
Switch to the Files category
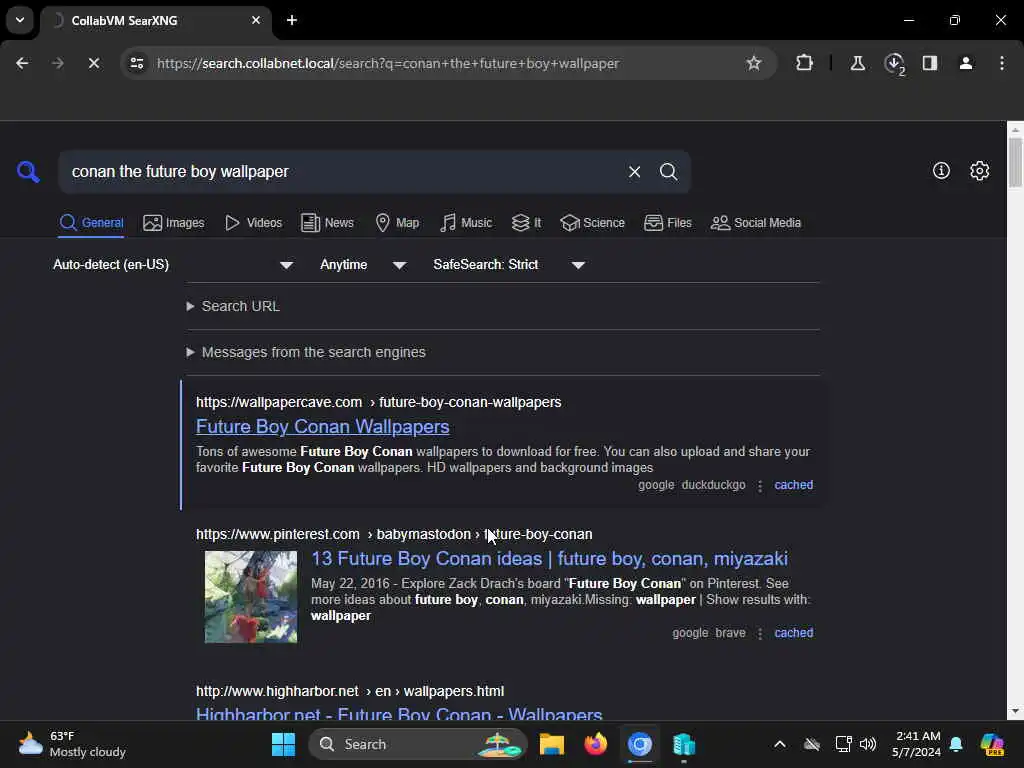click(x=667, y=223)
